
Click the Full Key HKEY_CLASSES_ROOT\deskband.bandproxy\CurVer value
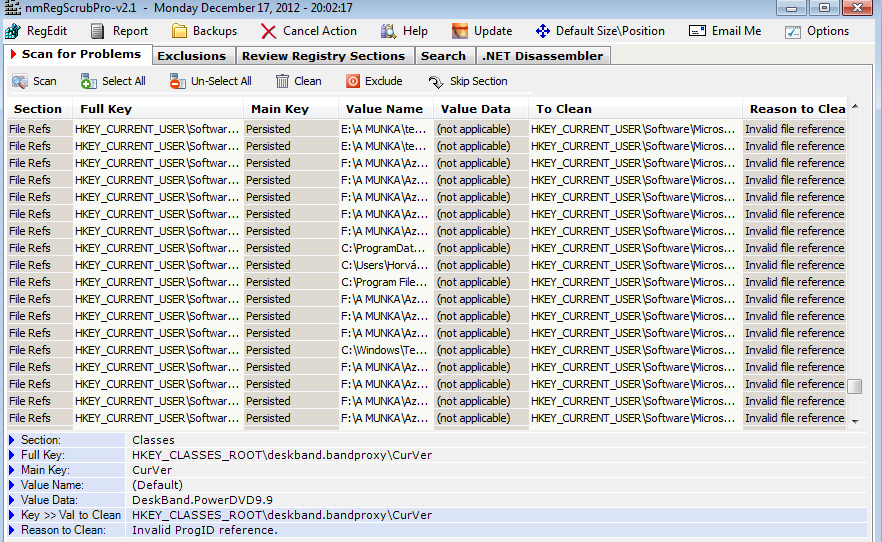point(282,455)
